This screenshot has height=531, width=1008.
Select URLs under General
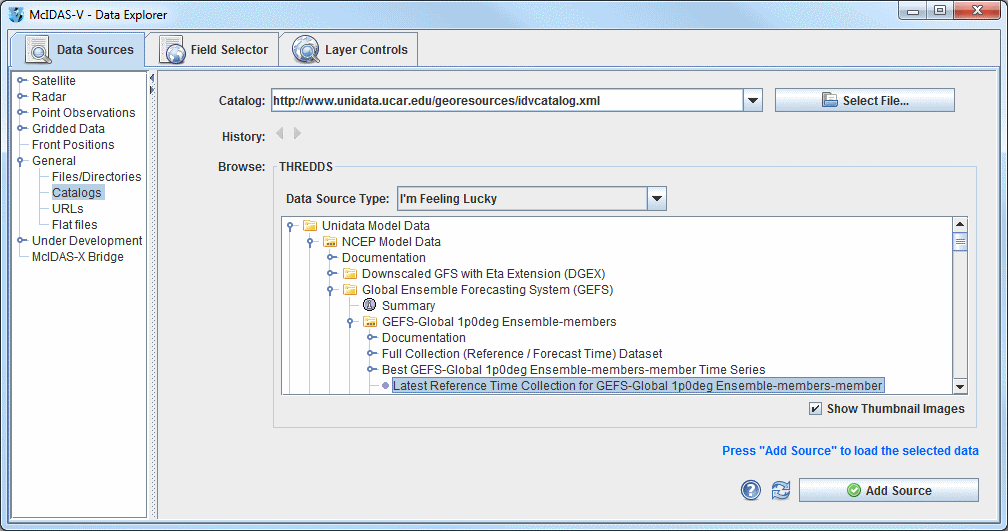click(x=68, y=209)
